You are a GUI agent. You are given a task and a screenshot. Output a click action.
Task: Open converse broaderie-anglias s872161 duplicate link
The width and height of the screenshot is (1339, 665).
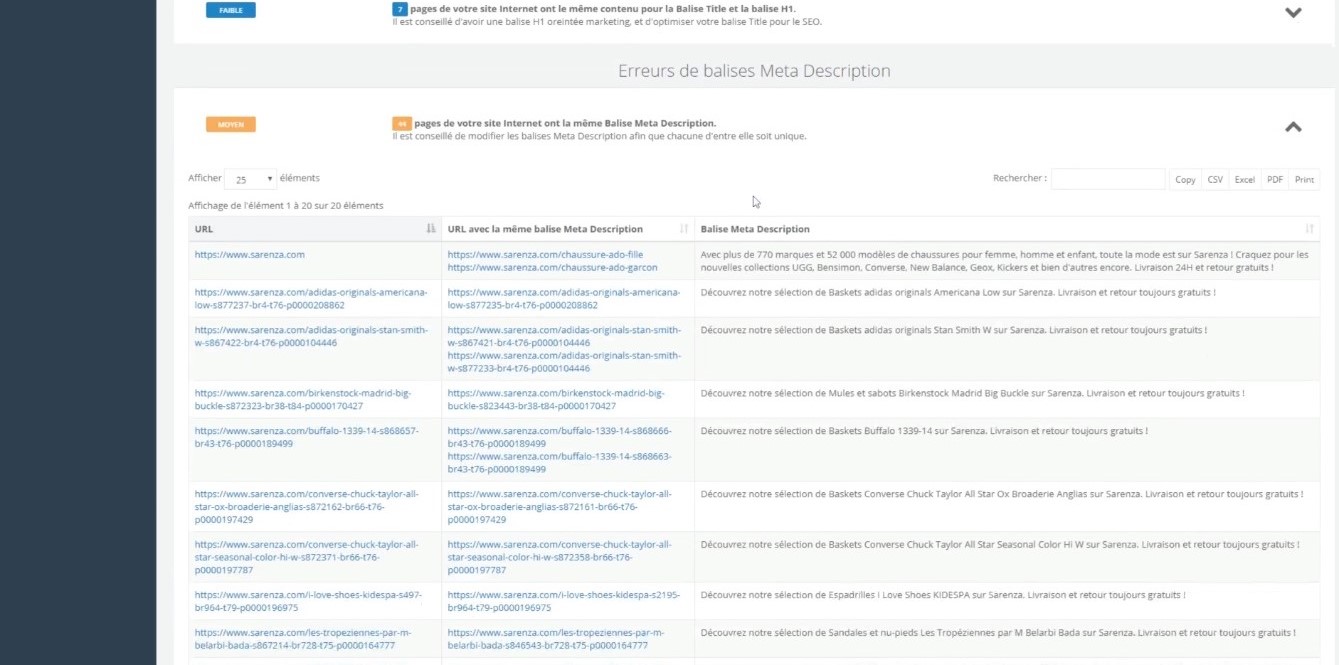[559, 507]
